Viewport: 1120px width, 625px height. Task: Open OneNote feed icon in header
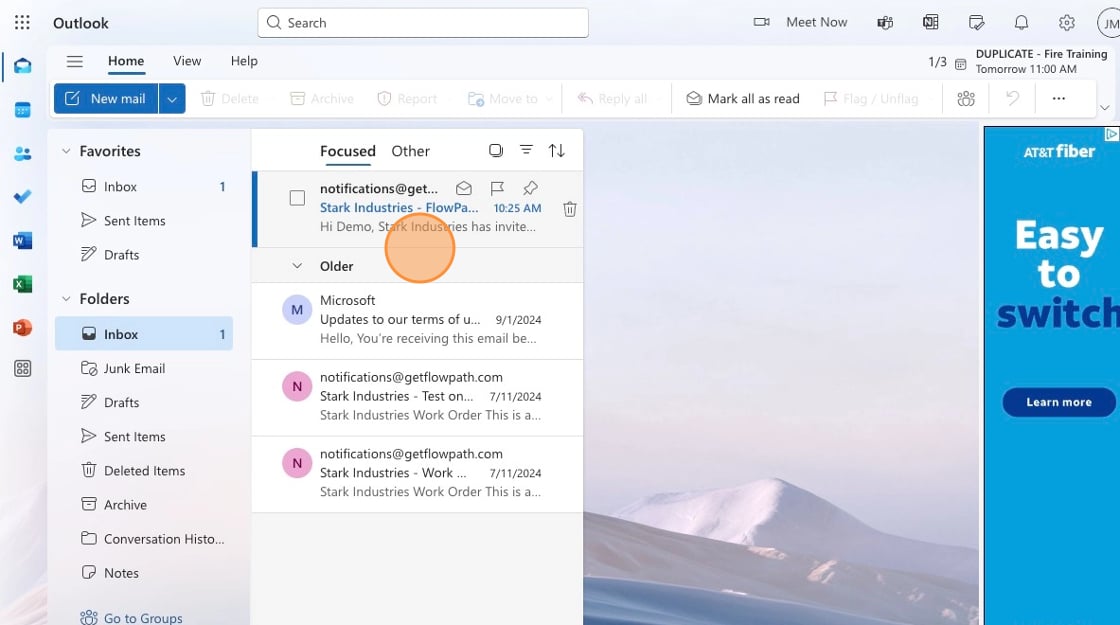930,23
